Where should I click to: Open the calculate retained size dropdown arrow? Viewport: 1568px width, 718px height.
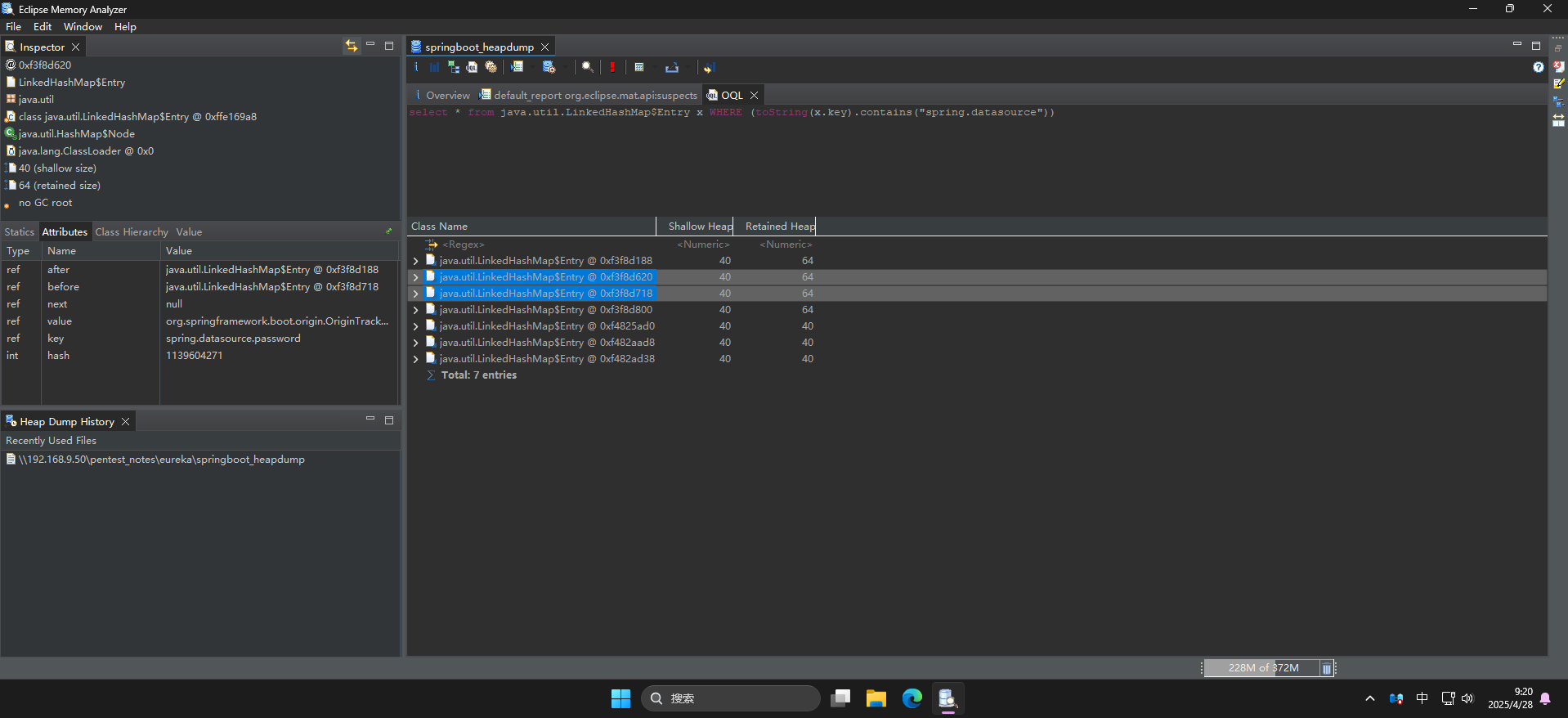[655, 67]
